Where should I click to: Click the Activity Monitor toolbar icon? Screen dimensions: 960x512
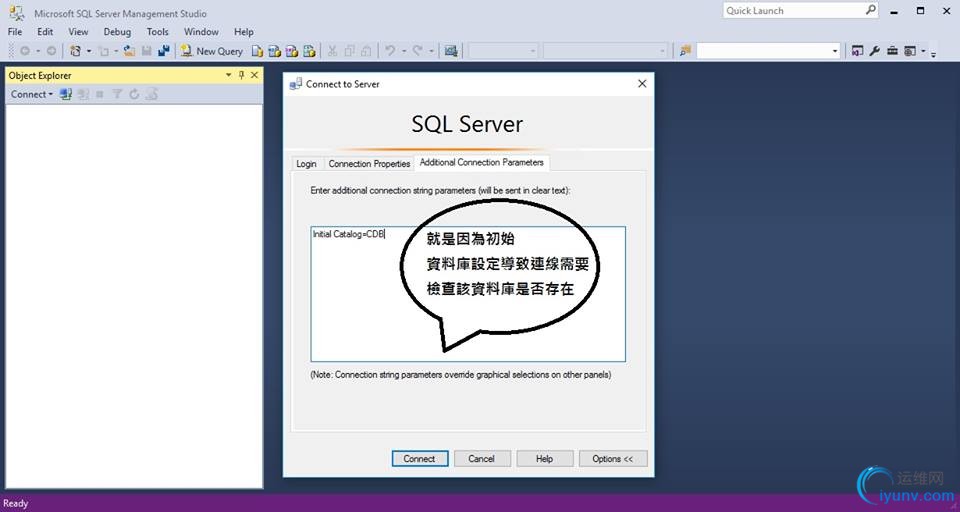451,51
